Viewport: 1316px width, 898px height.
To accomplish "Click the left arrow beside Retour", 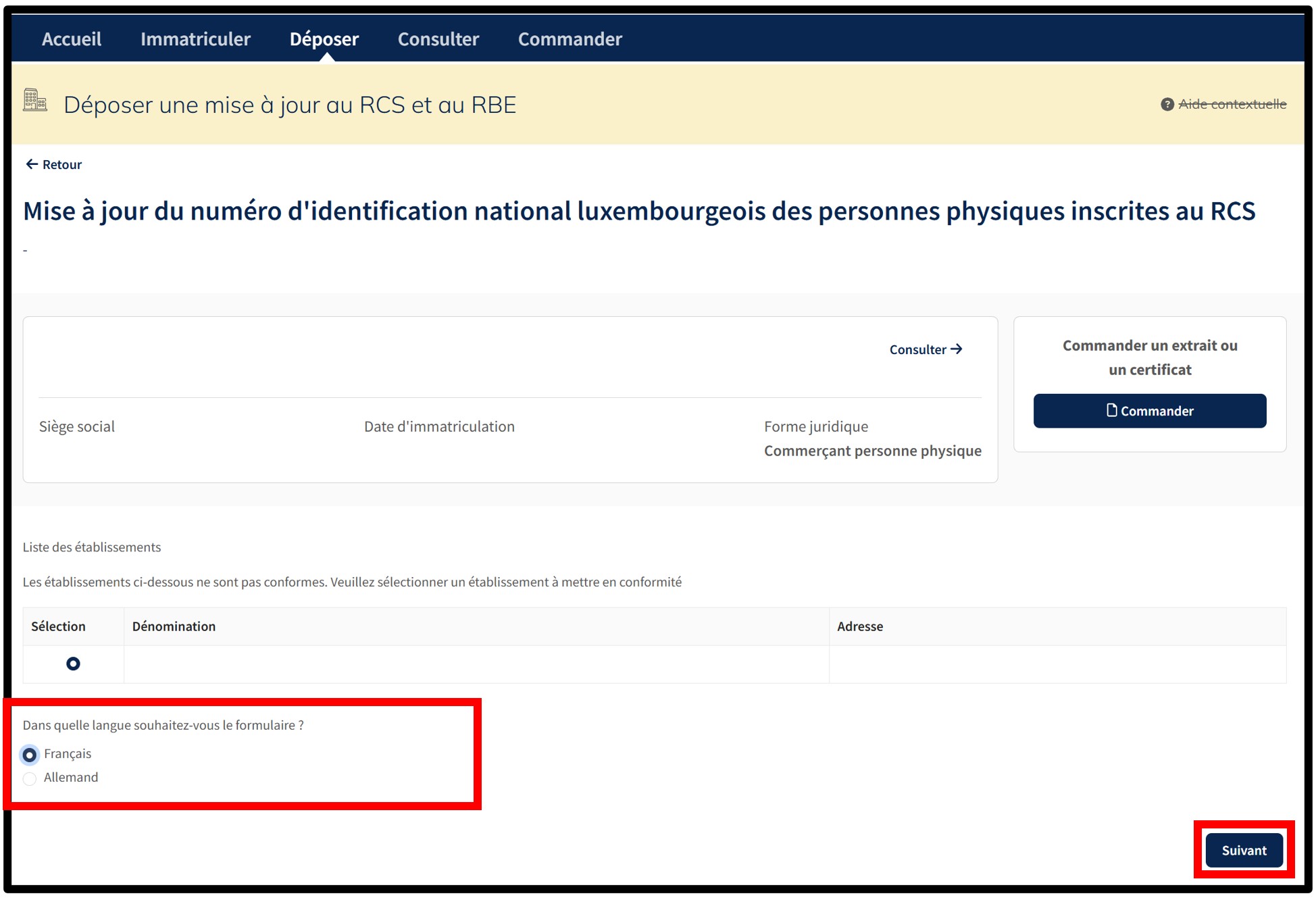I will [31, 164].
